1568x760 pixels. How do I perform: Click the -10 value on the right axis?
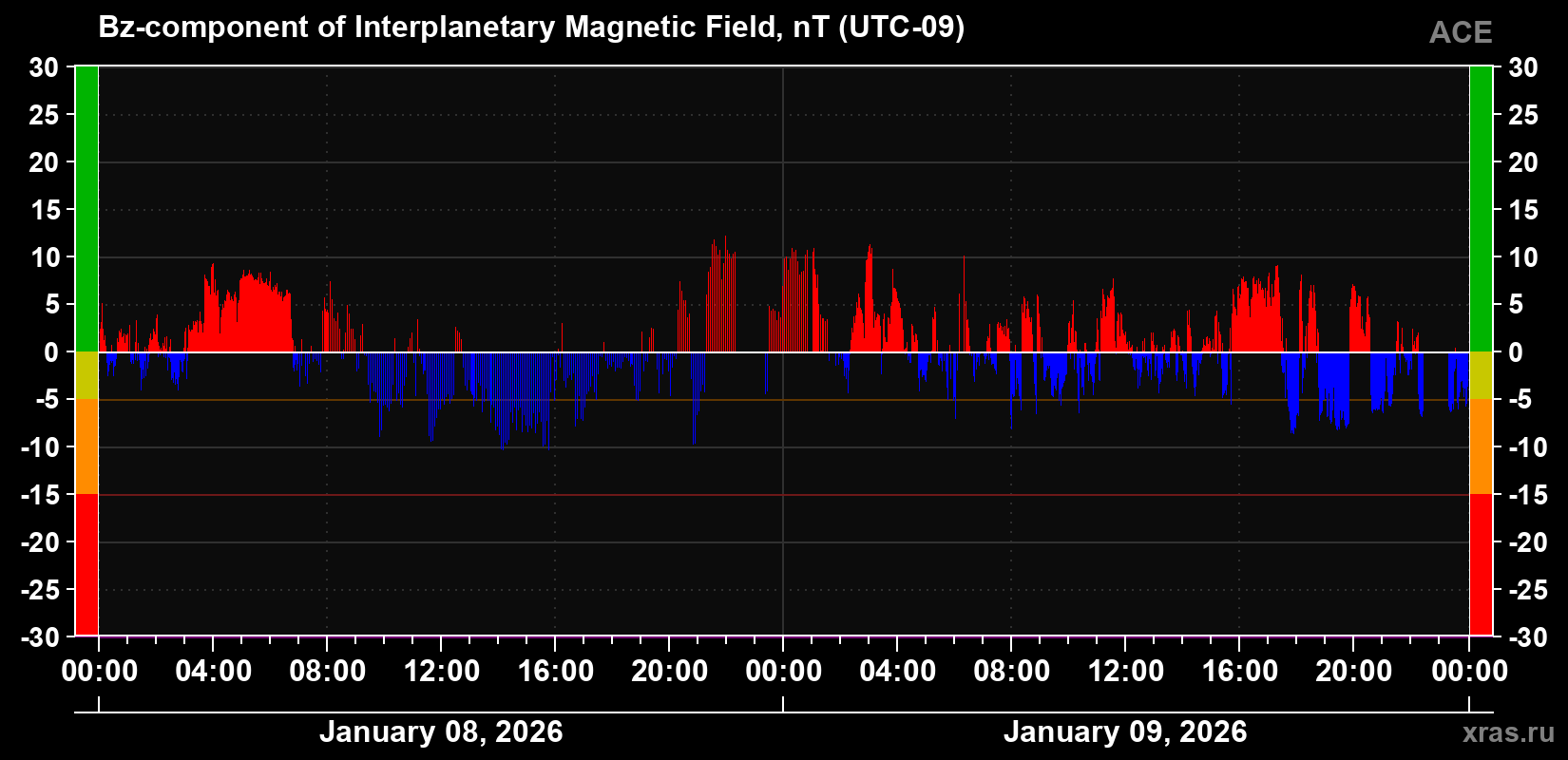1528,447
